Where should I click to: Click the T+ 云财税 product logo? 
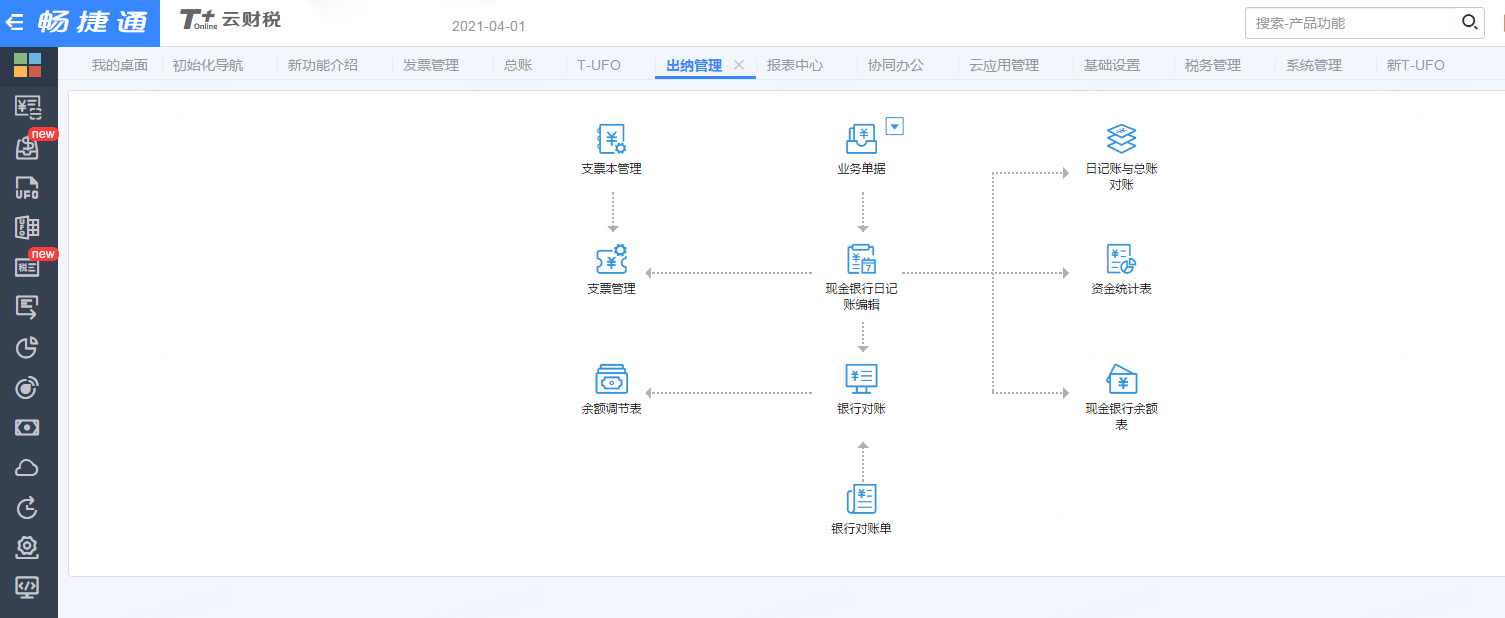coord(230,20)
